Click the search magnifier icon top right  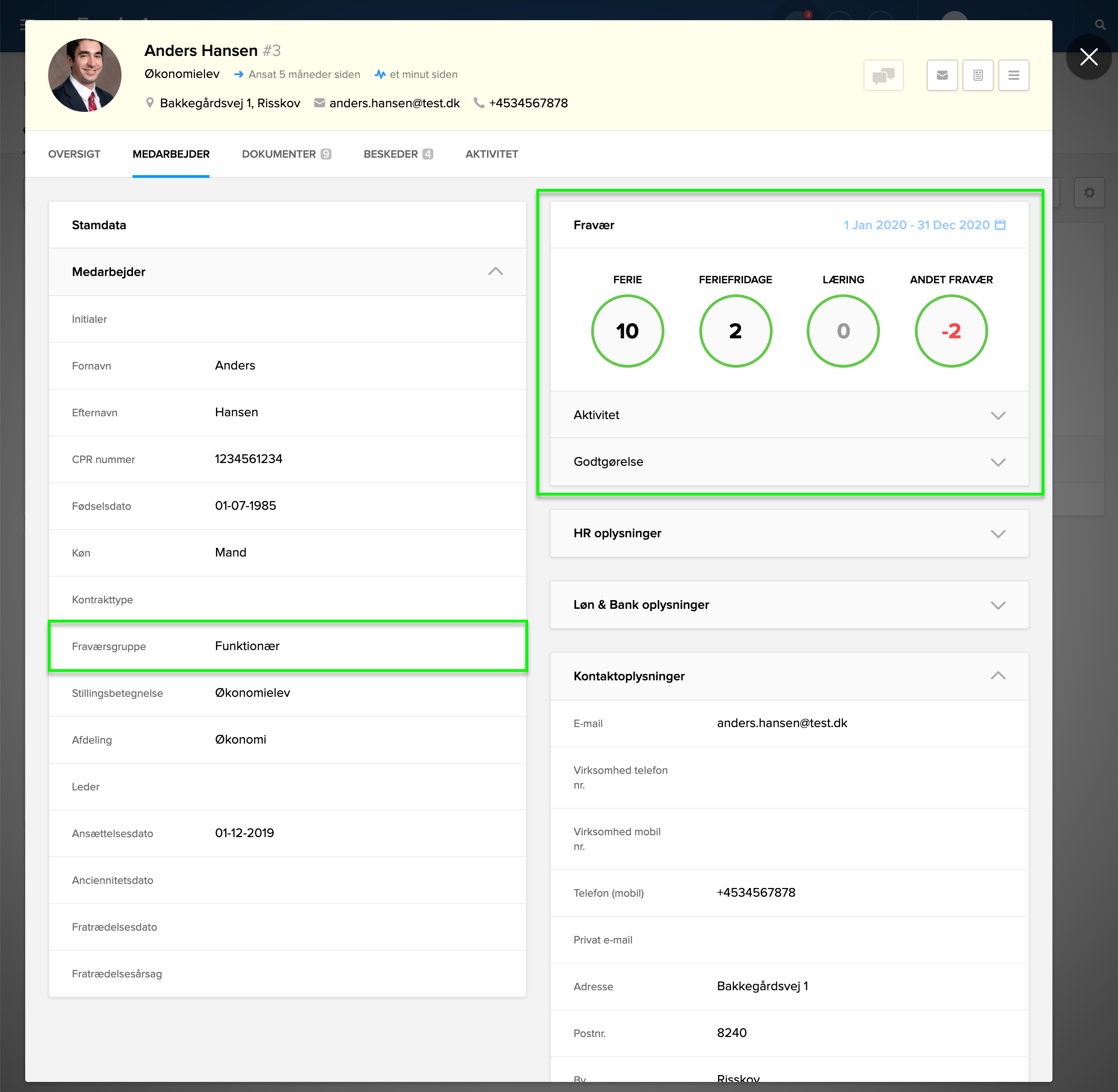click(x=1100, y=25)
